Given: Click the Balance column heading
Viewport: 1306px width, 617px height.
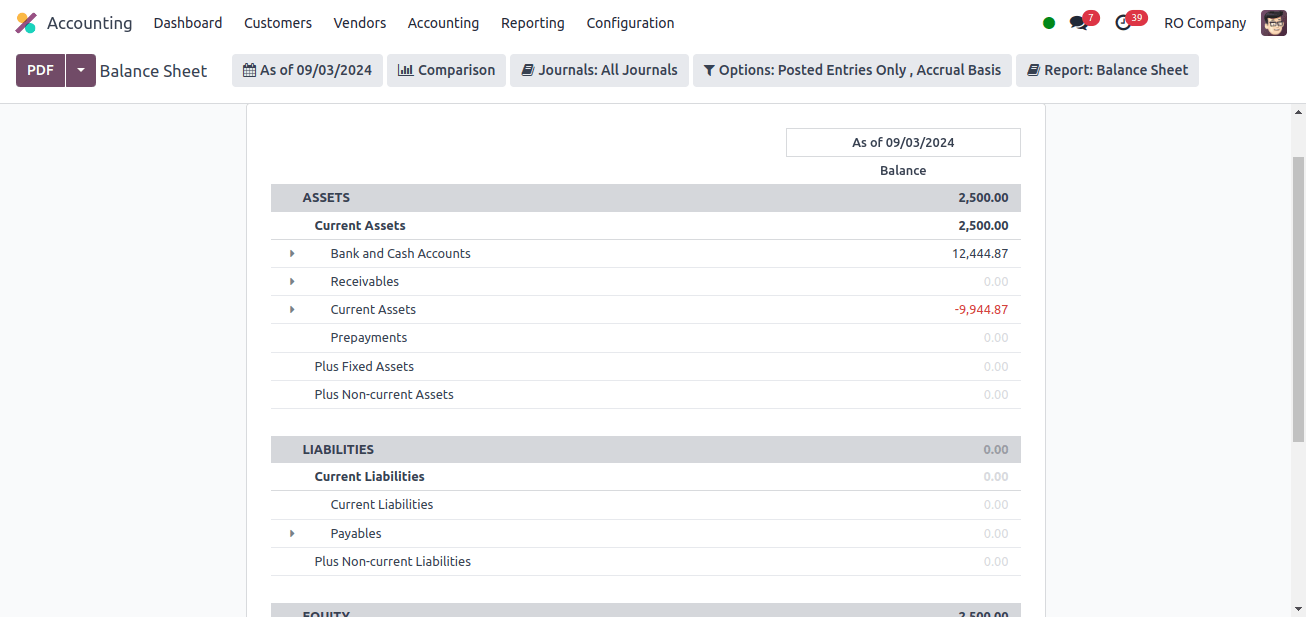Looking at the screenshot, I should [x=903, y=171].
